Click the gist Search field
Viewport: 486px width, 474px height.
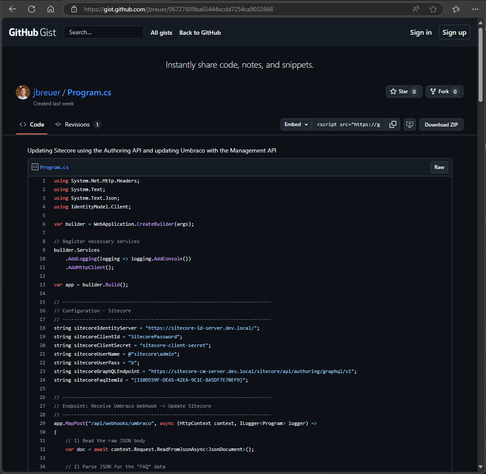coord(104,32)
